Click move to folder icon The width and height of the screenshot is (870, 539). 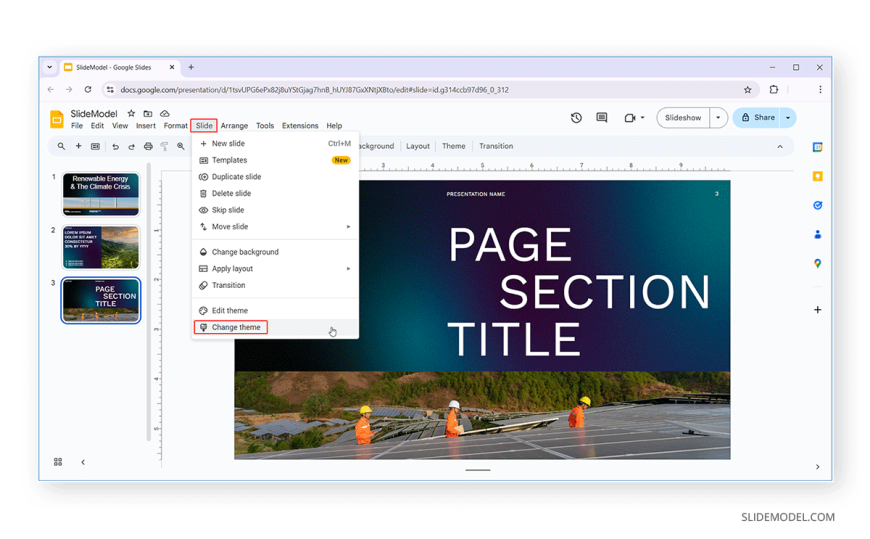[148, 113]
